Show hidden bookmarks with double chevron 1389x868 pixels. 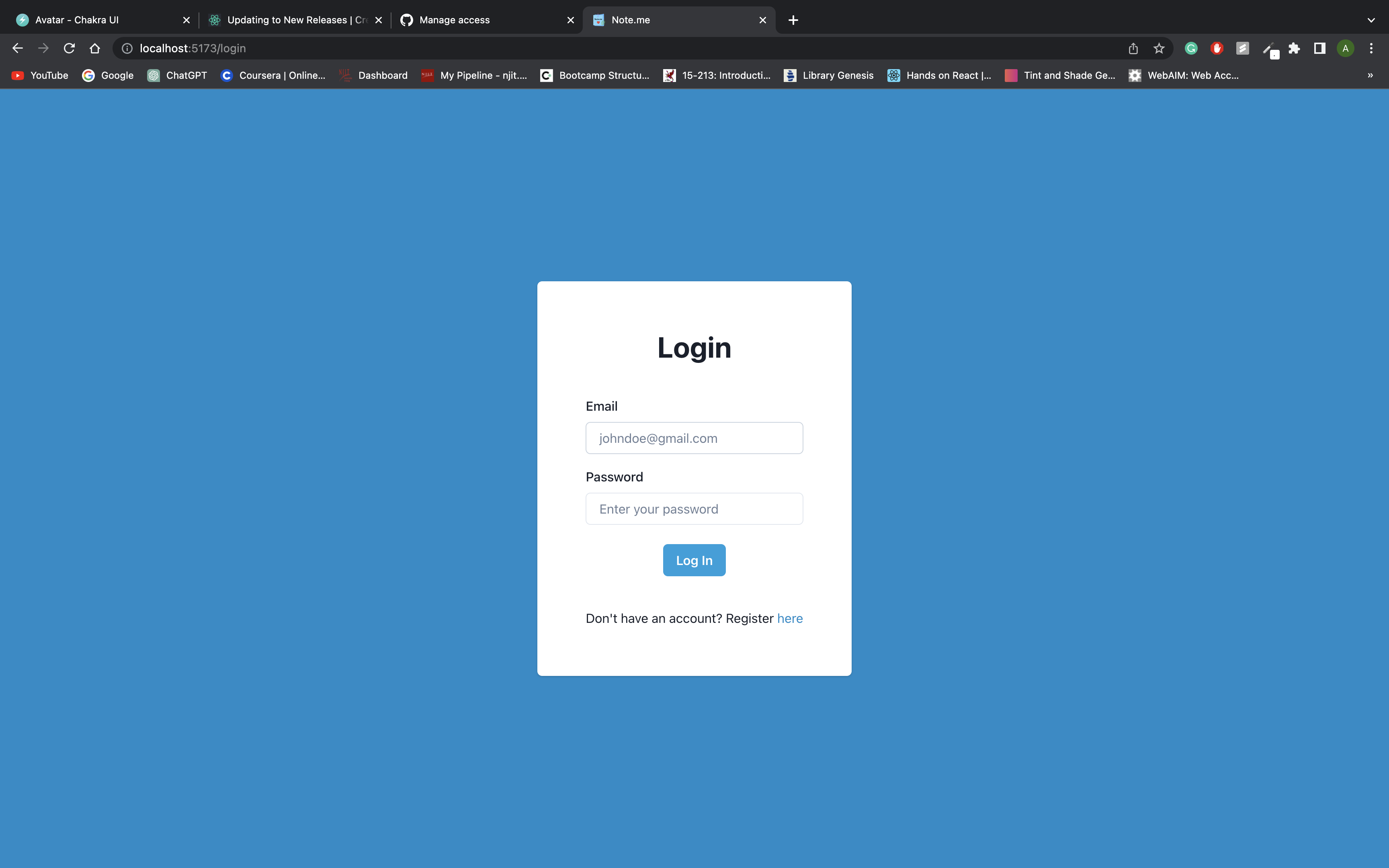1370,75
